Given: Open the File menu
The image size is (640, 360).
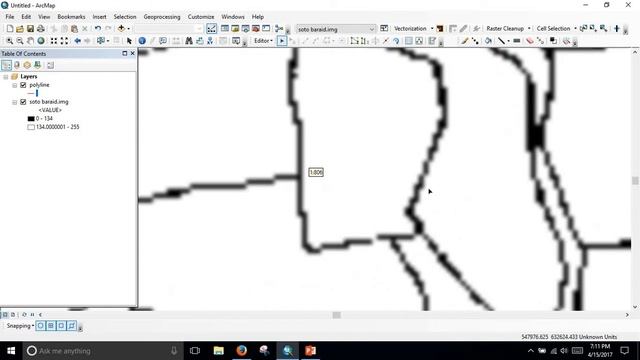Looking at the screenshot, I should (10, 17).
